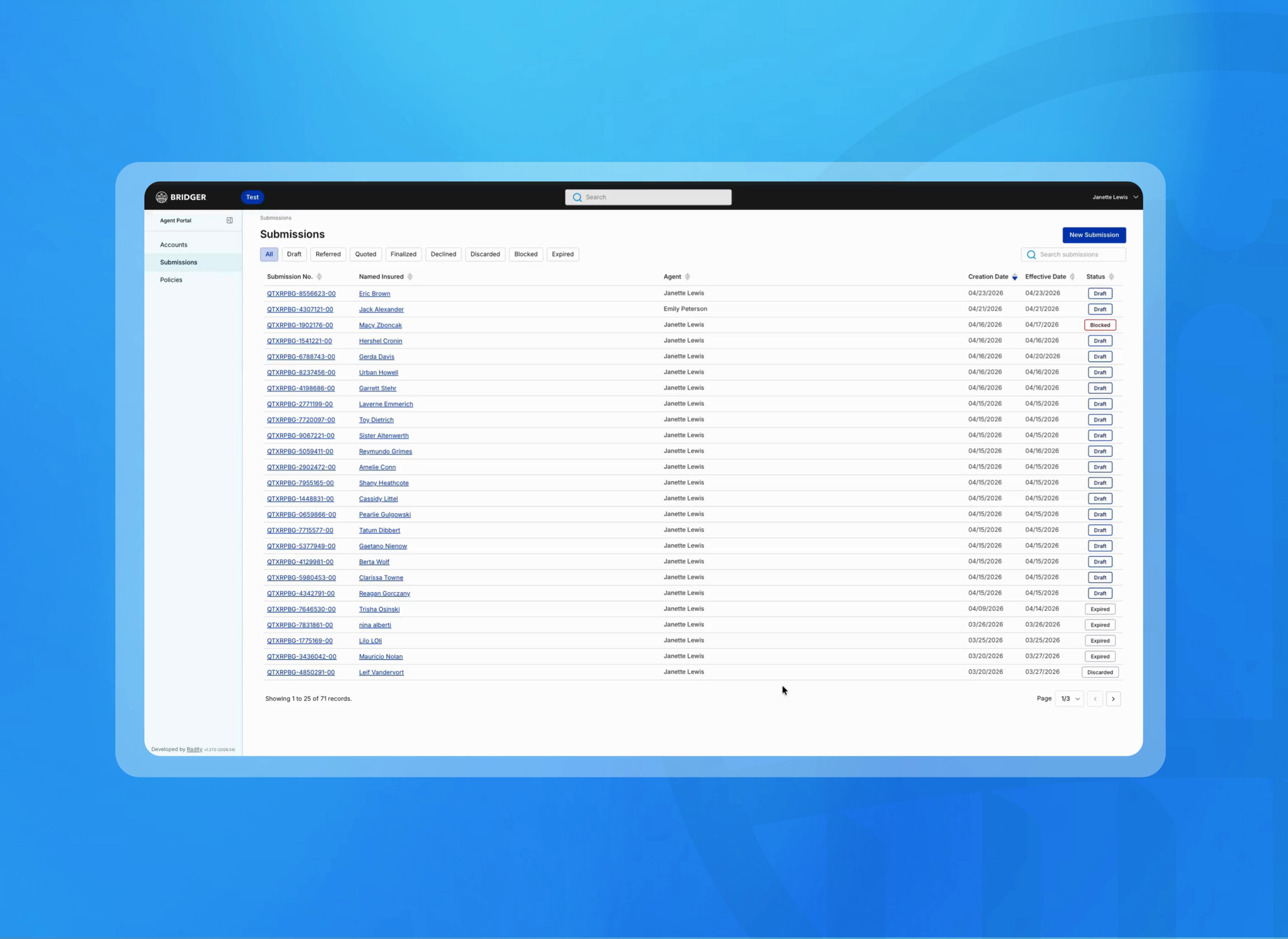The height and width of the screenshot is (939, 1288).
Task: Open submission QTXRPBG-8556623-00
Action: pyautogui.click(x=301, y=294)
